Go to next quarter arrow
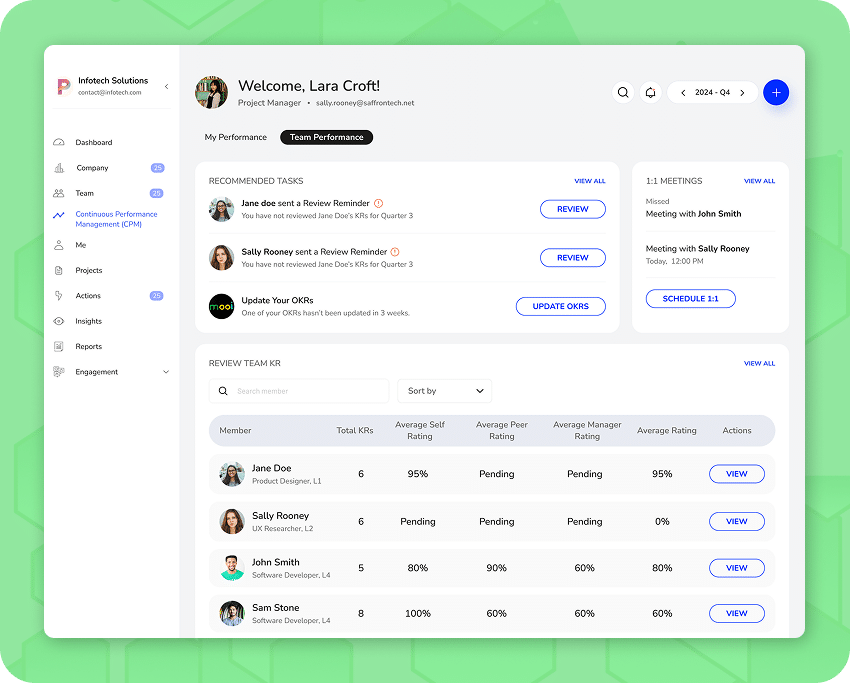The image size is (850, 683). [x=742, y=93]
